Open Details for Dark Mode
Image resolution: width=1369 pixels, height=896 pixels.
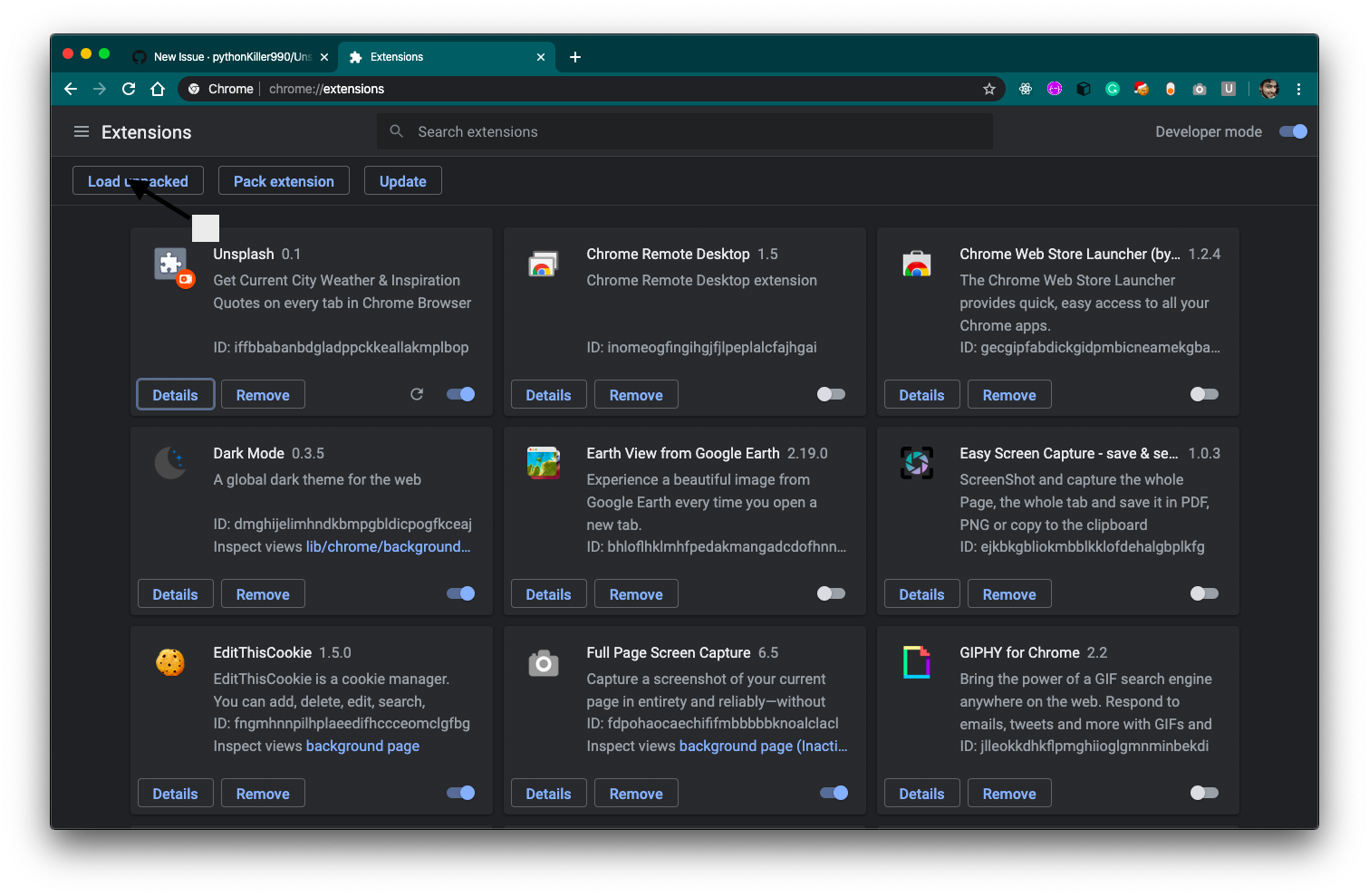tap(175, 594)
